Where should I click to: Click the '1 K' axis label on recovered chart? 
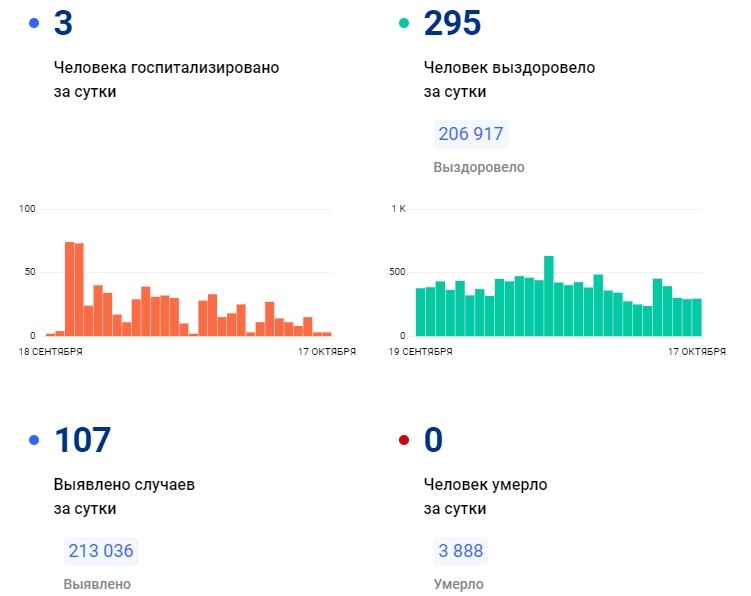click(398, 209)
